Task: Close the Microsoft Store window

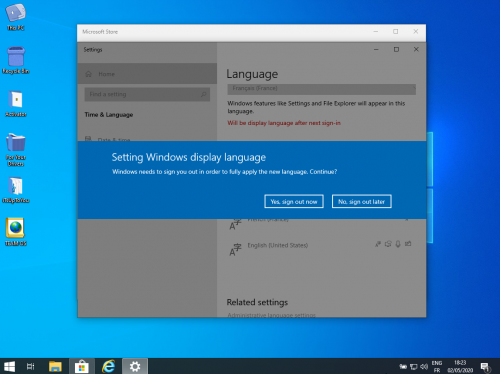Action: (416, 31)
